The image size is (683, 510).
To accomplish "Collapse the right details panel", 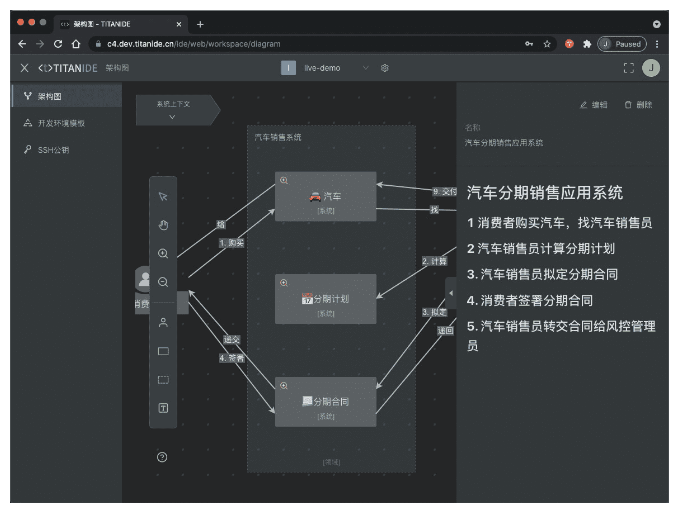I will pos(450,293).
